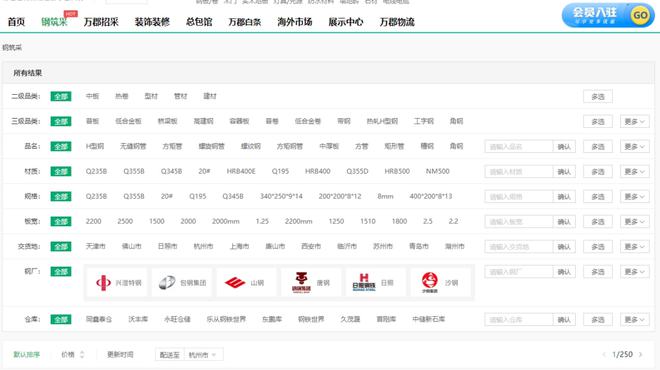
Task: Open the 万都物流 navigation tab
Action: tap(397, 22)
